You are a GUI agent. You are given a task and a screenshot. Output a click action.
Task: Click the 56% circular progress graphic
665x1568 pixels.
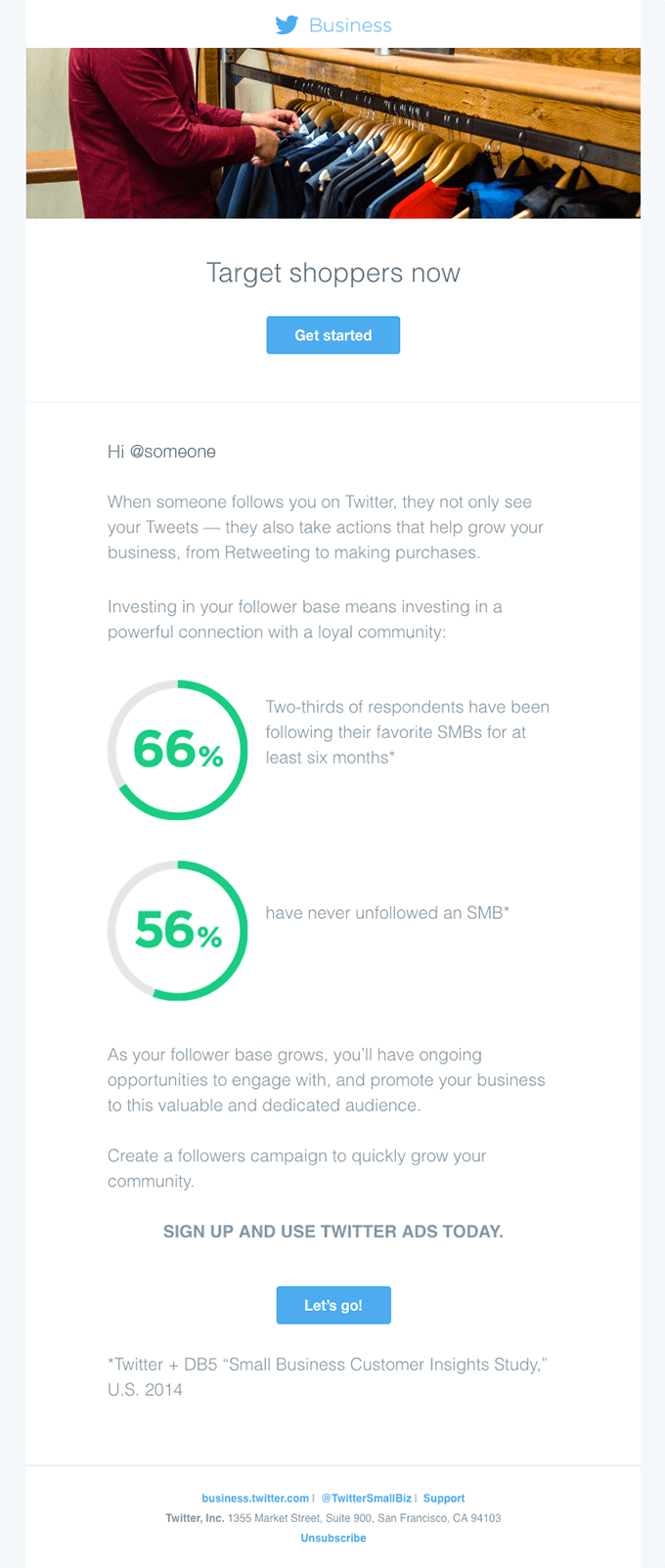(x=178, y=931)
